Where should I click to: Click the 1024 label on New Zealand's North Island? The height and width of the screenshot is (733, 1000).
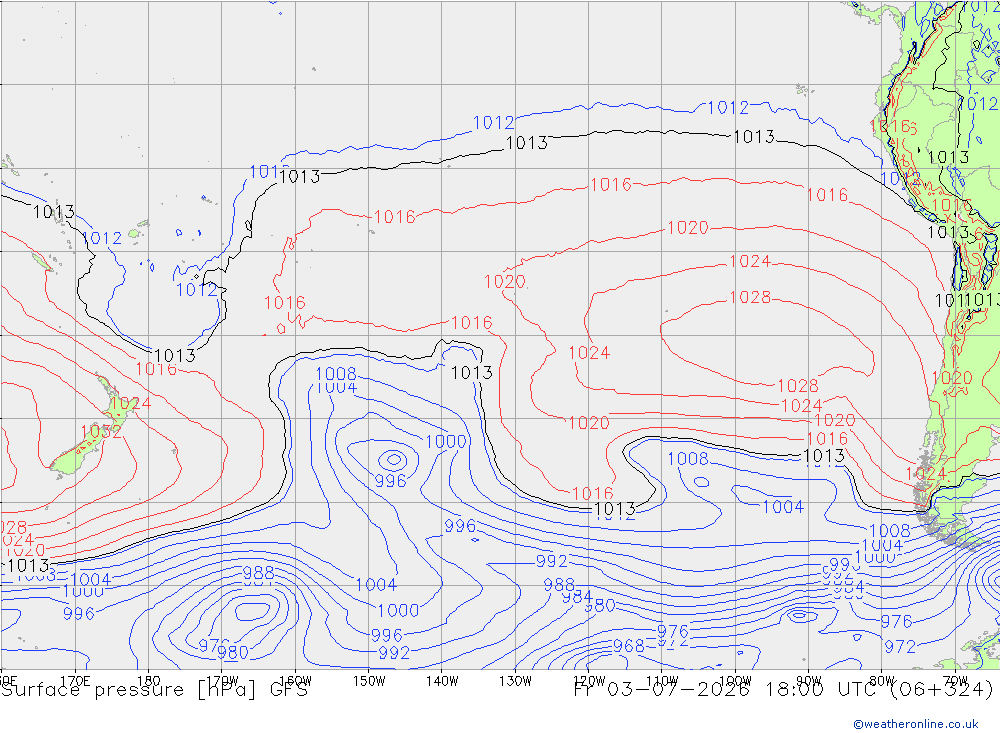click(131, 403)
